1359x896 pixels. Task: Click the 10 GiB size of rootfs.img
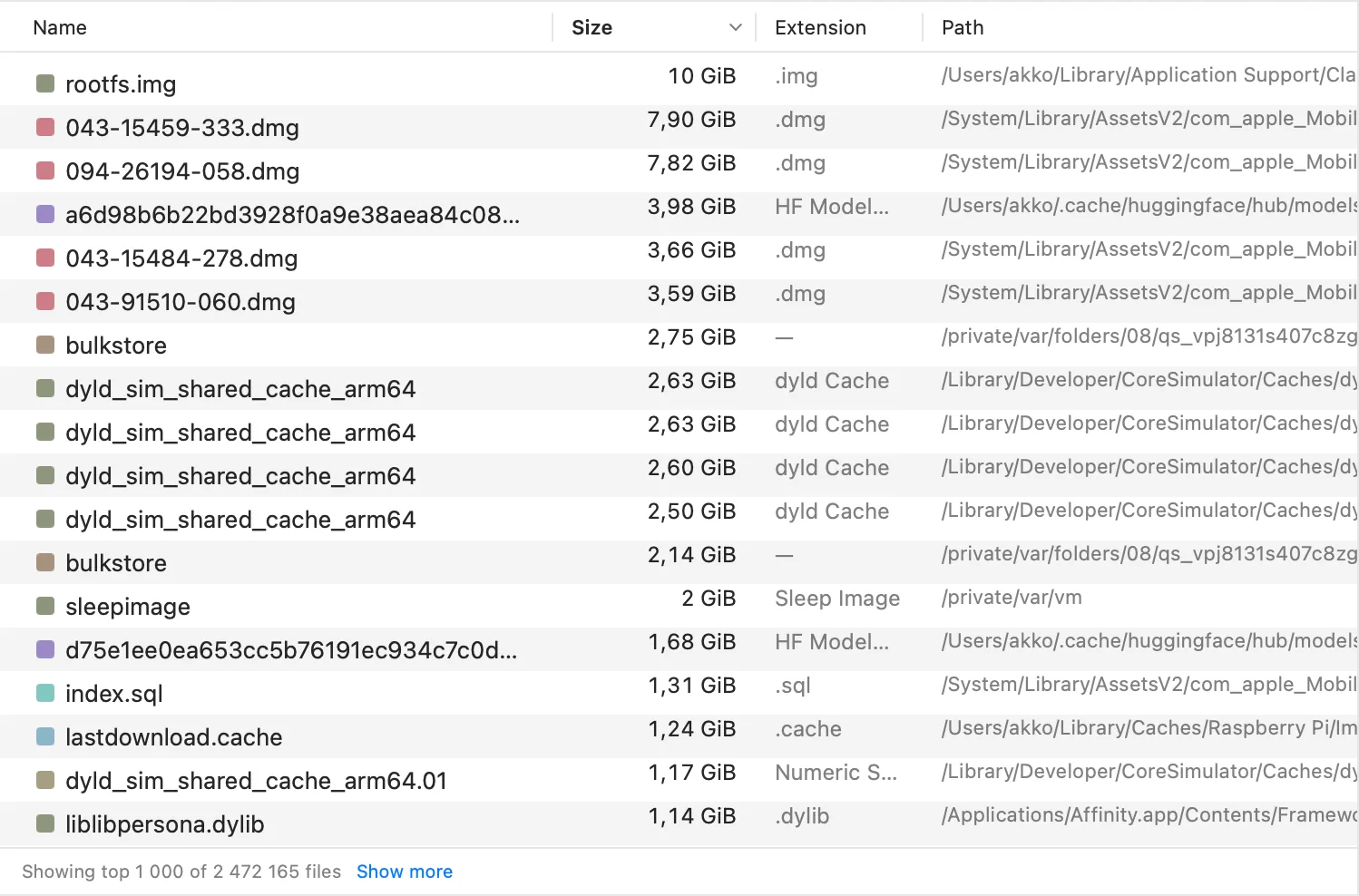tap(701, 76)
